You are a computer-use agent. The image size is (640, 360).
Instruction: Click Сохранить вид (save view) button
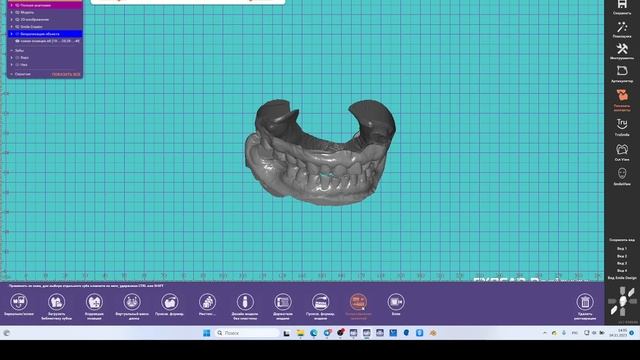point(622,240)
